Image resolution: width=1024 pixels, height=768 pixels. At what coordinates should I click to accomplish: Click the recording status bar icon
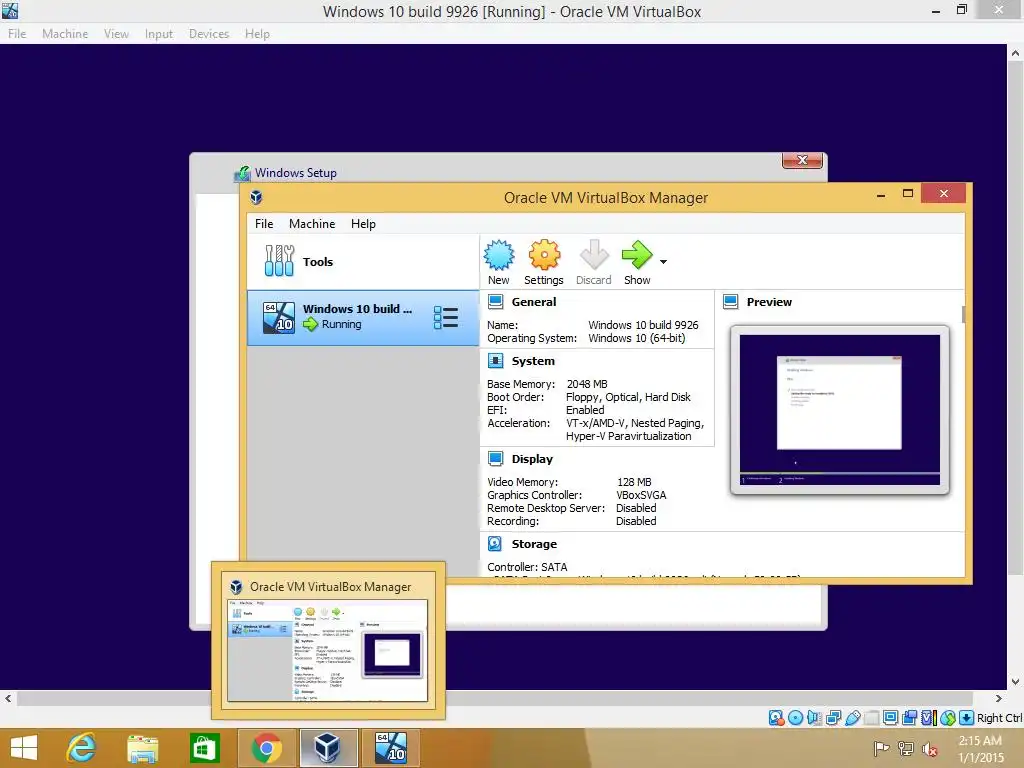(x=909, y=718)
